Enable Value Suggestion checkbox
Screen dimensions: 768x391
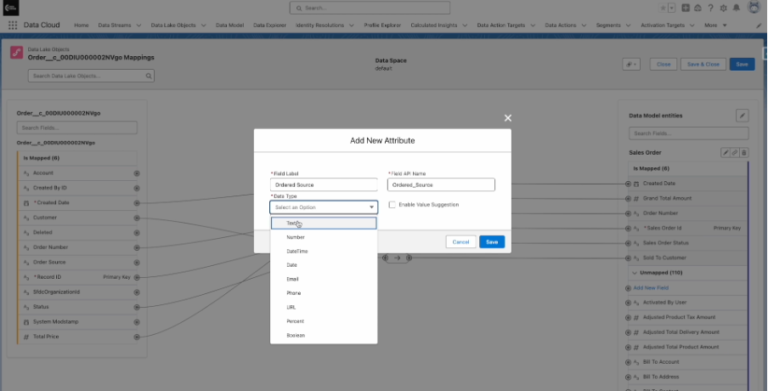[x=392, y=205]
